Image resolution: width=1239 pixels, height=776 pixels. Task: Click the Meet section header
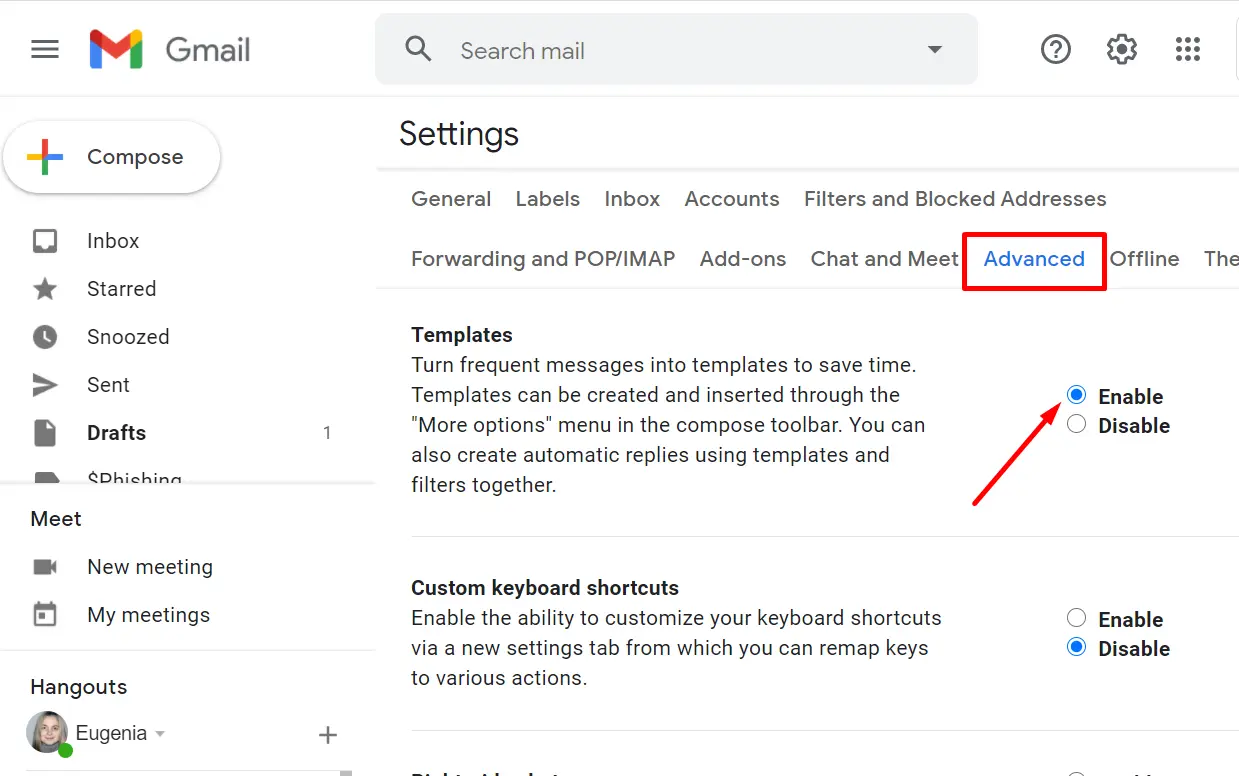(x=56, y=519)
